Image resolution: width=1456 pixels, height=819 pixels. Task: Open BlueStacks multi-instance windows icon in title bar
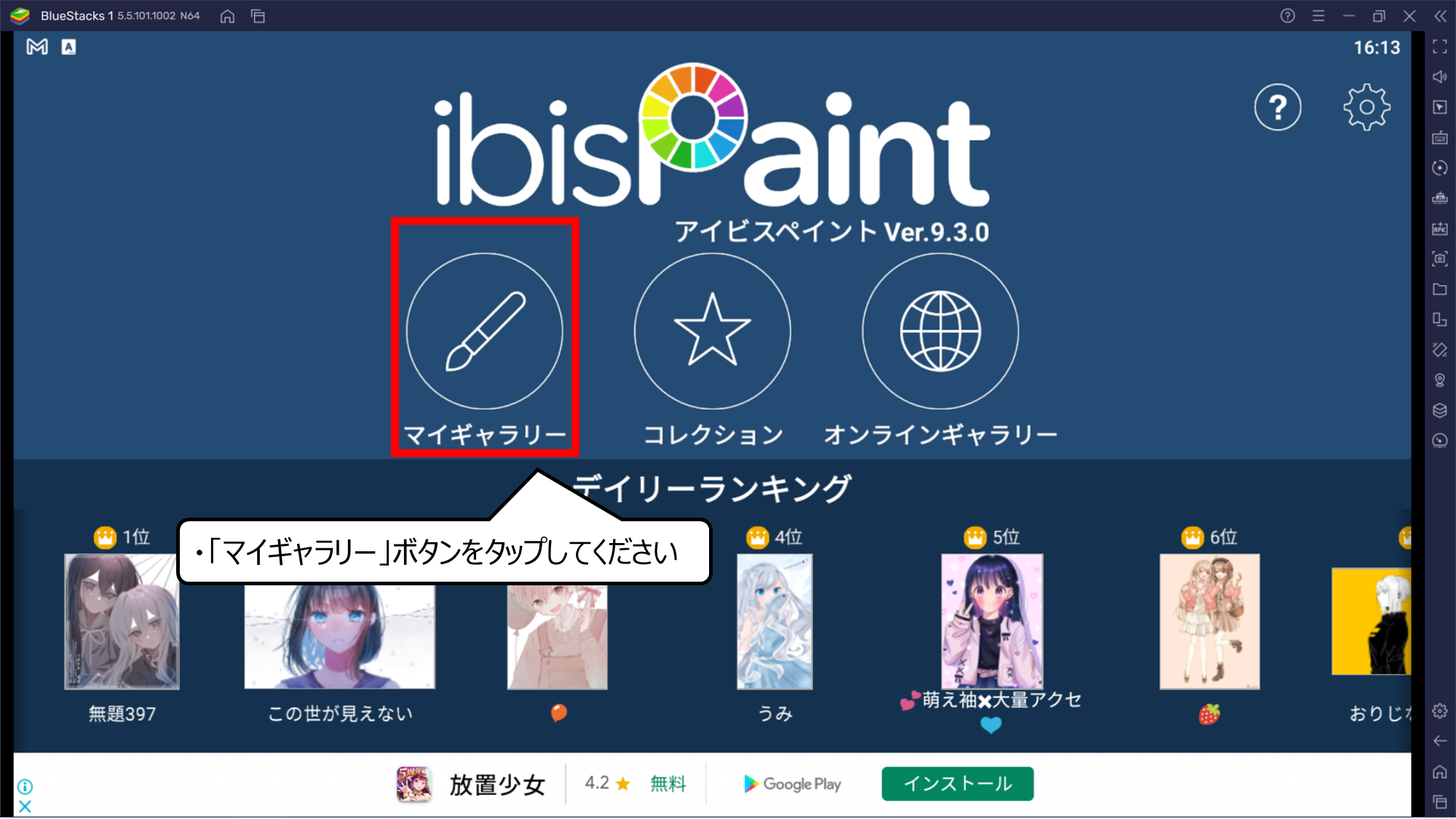(258, 16)
